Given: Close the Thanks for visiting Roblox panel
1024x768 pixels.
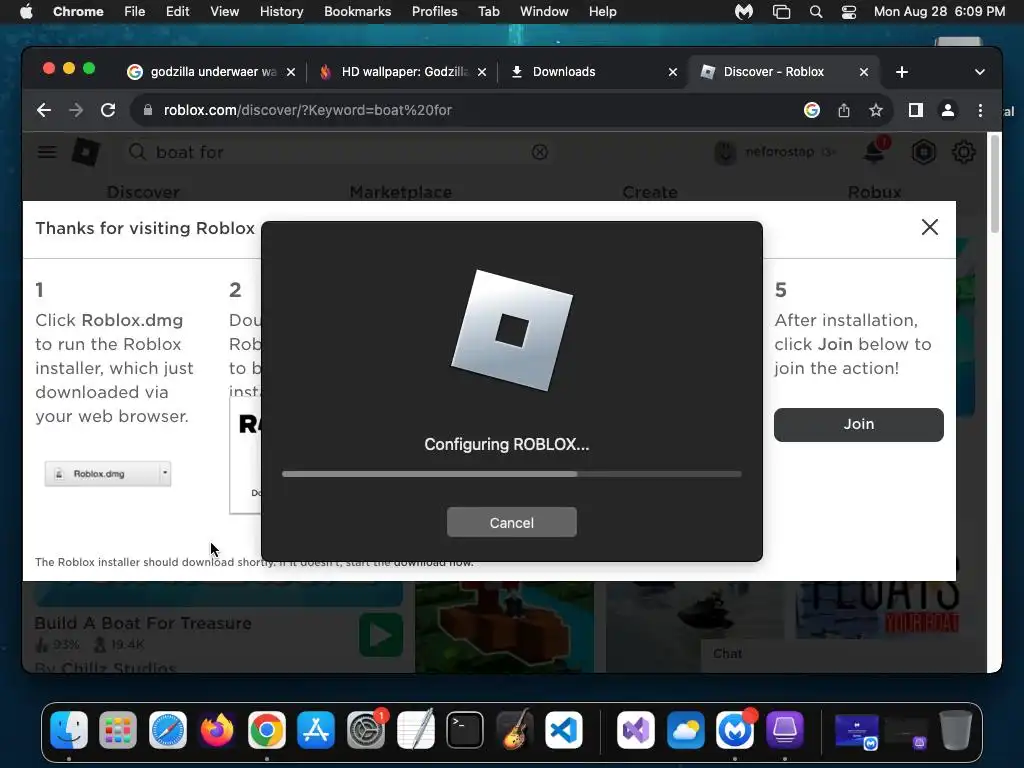Looking at the screenshot, I should tap(929, 227).
